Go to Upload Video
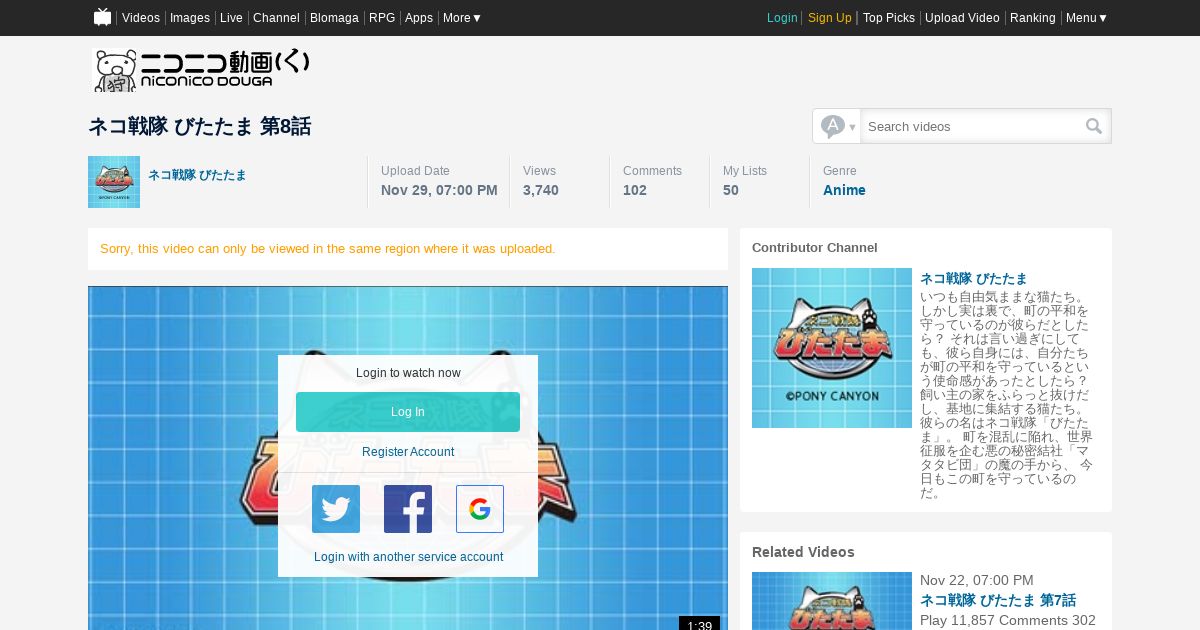This screenshot has width=1200, height=630. (x=962, y=18)
